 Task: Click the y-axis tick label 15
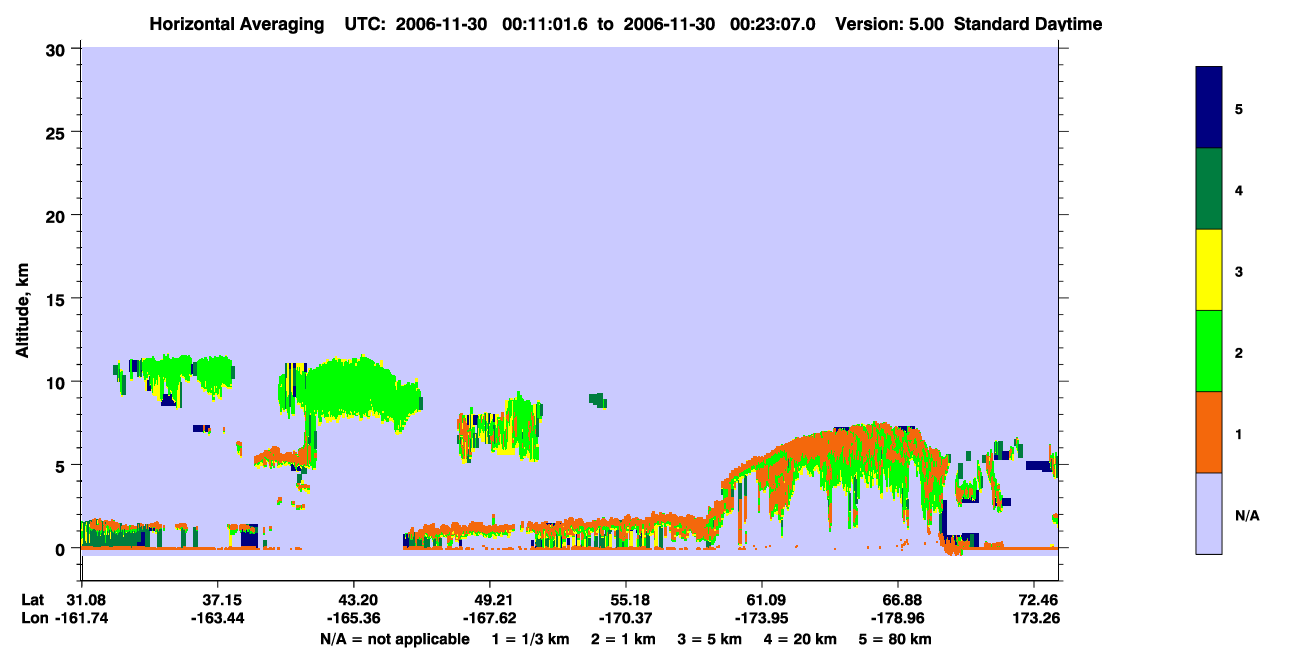[x=58, y=299]
